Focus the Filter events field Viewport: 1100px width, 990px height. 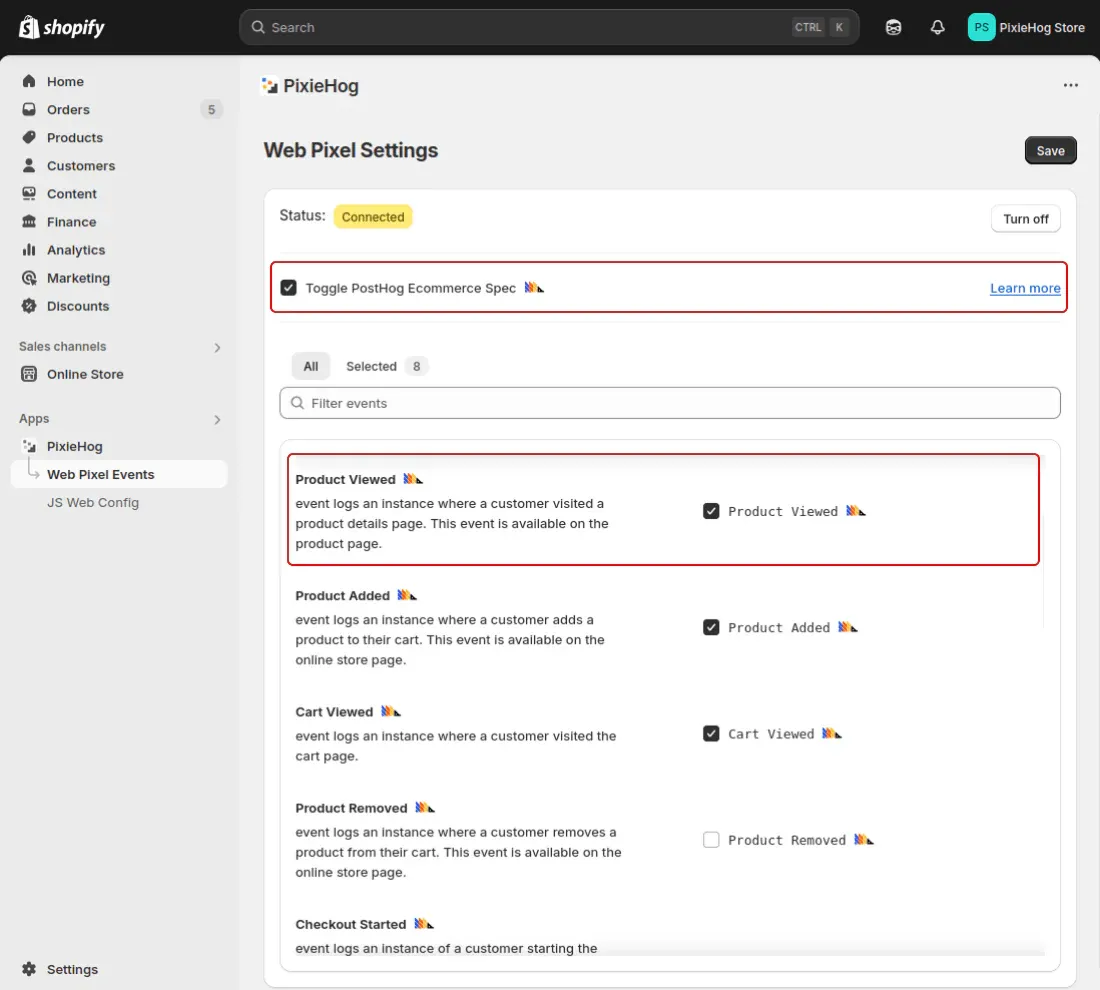(x=669, y=403)
